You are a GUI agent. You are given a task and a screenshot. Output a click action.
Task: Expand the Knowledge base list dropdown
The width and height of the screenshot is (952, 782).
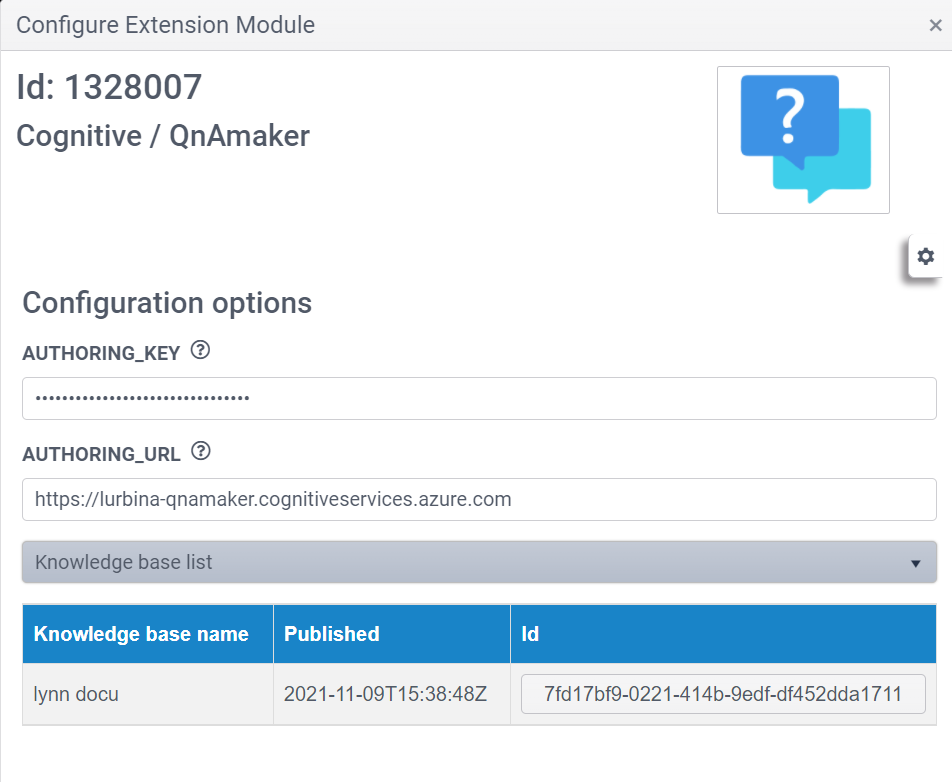(480, 562)
